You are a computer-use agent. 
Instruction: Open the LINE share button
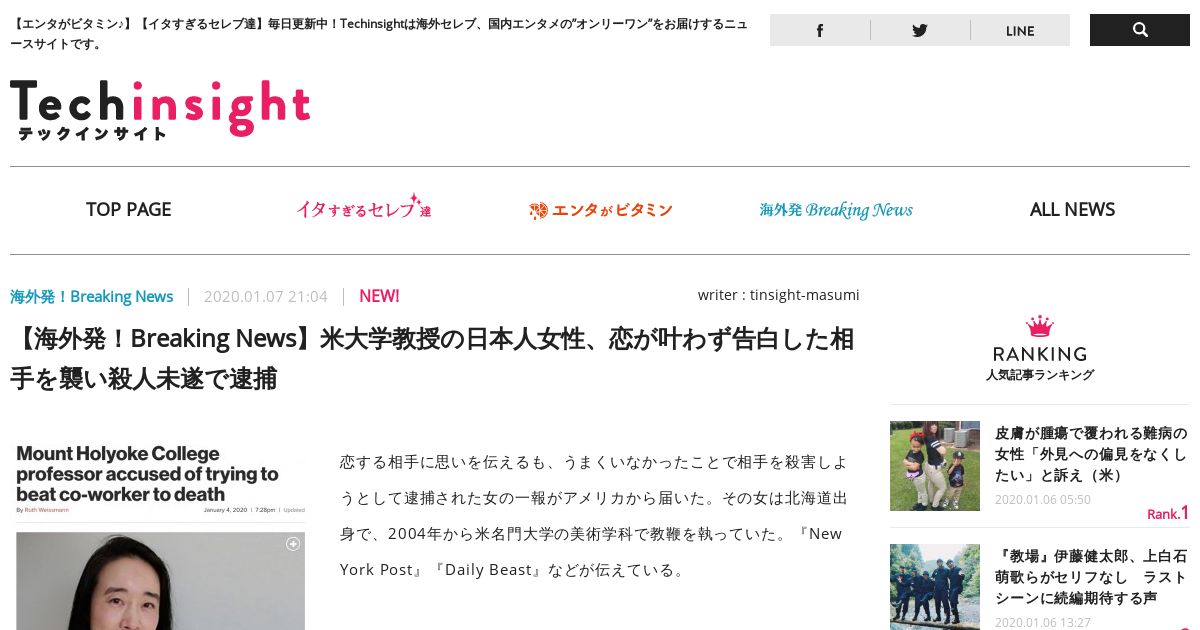[1020, 30]
